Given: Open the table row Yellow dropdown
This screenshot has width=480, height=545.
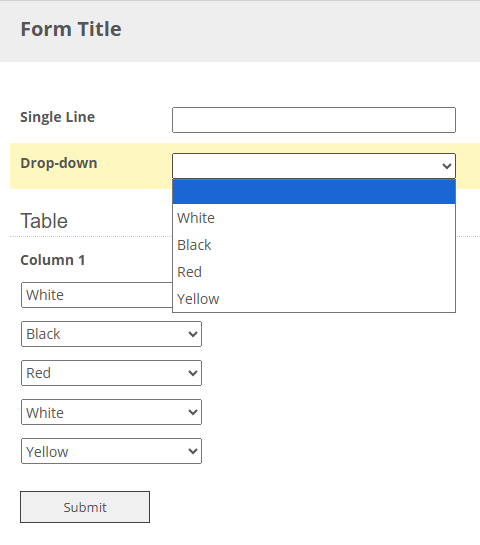Looking at the screenshot, I should pos(111,451).
